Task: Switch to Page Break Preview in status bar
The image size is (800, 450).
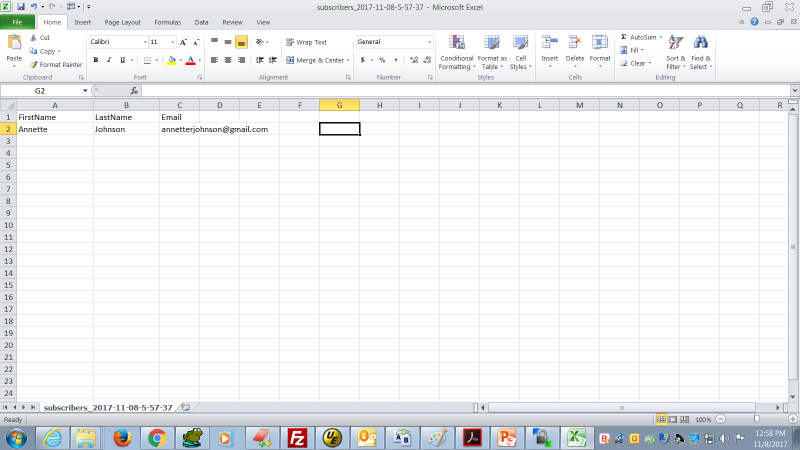Action: 685,419
